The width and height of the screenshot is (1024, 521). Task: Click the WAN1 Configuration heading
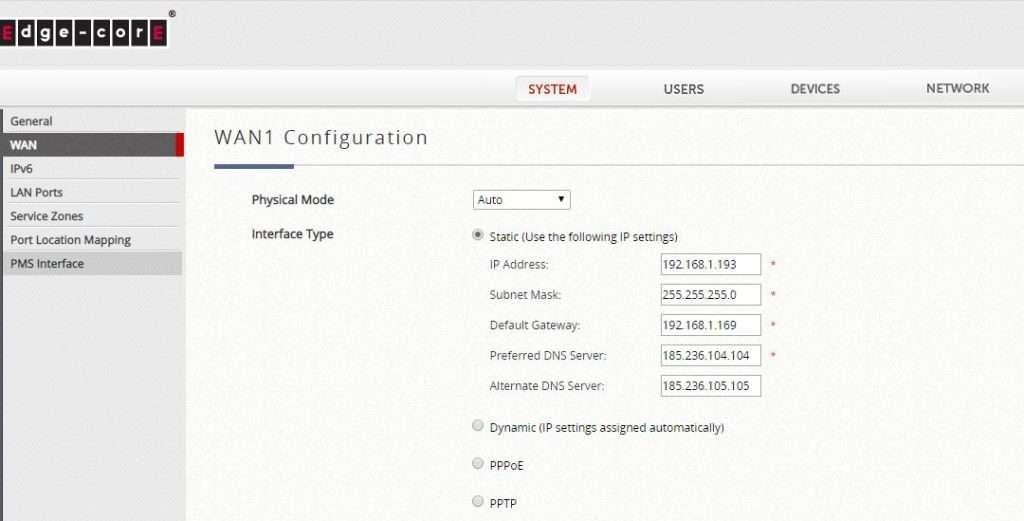(x=321, y=138)
